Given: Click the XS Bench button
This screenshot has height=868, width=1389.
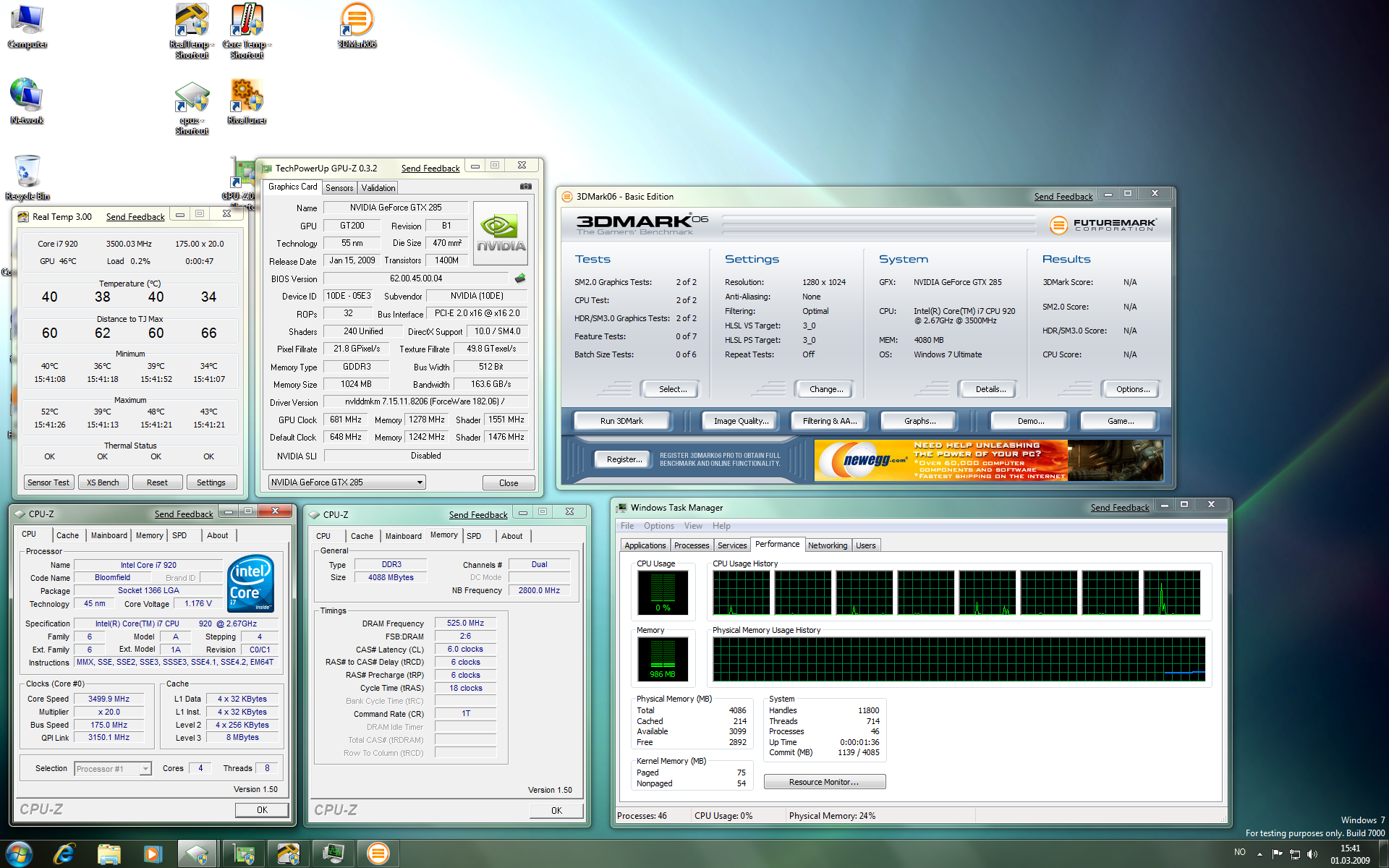Looking at the screenshot, I should [103, 482].
